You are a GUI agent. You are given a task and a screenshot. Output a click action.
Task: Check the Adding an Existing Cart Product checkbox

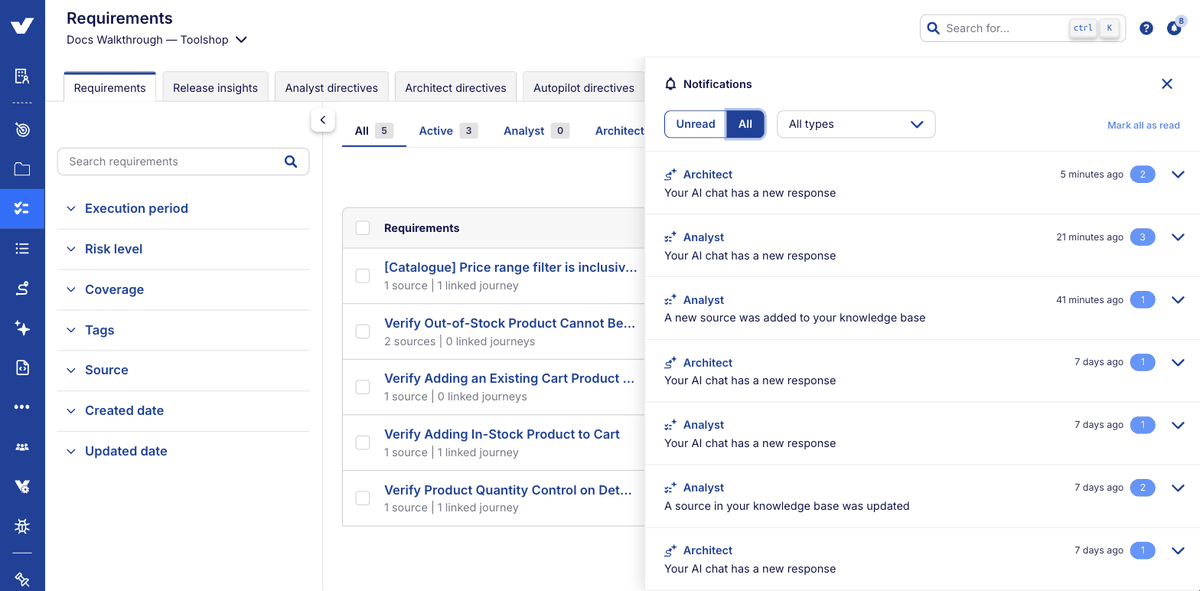(x=363, y=387)
